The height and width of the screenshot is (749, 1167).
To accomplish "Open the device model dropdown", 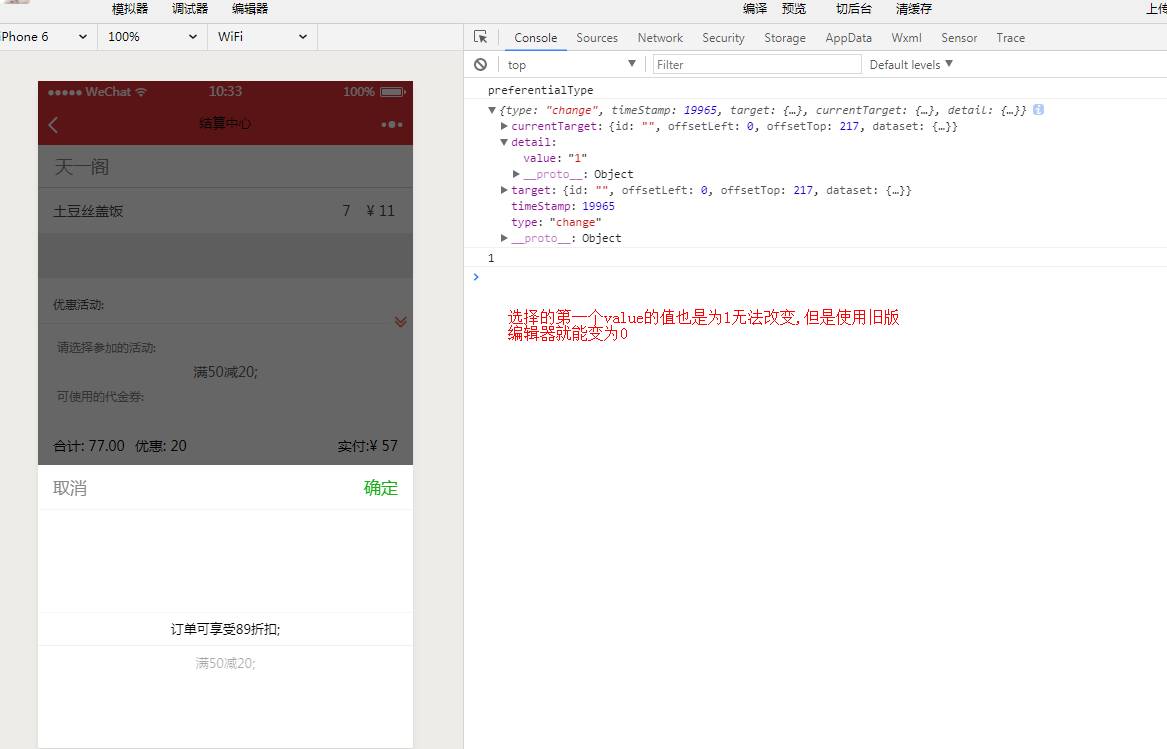I will click(44, 36).
